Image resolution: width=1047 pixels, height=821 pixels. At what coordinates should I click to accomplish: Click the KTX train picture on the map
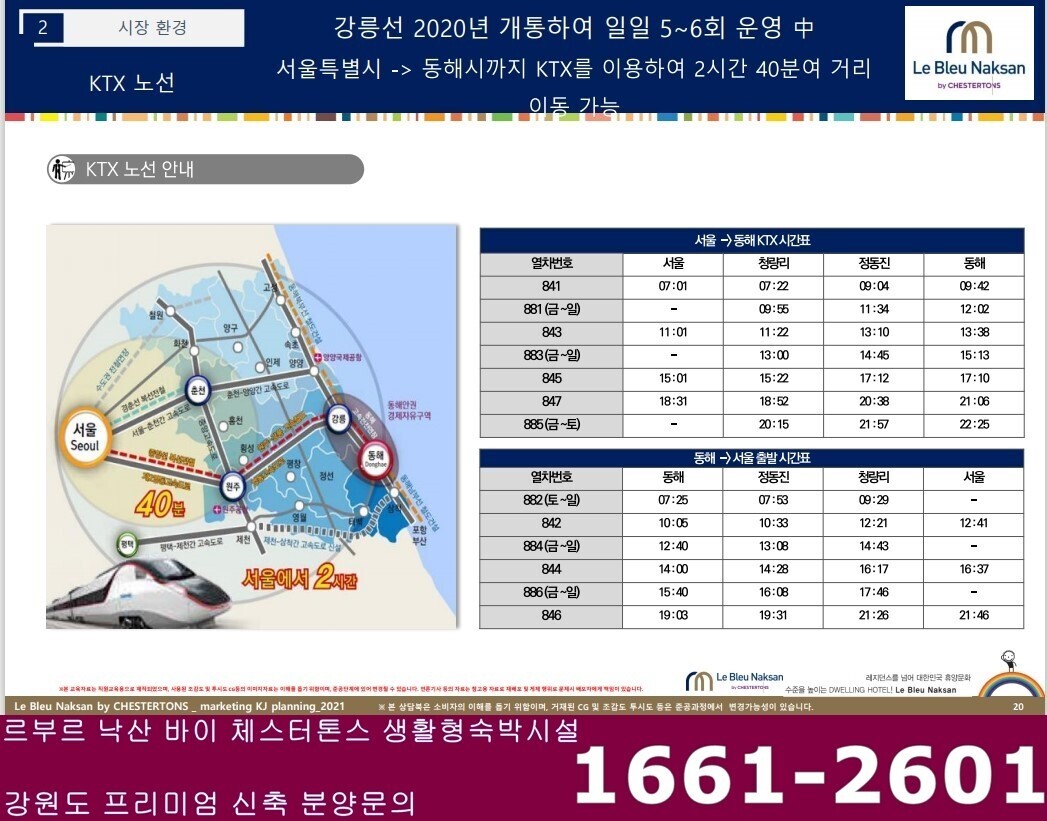coord(139,595)
